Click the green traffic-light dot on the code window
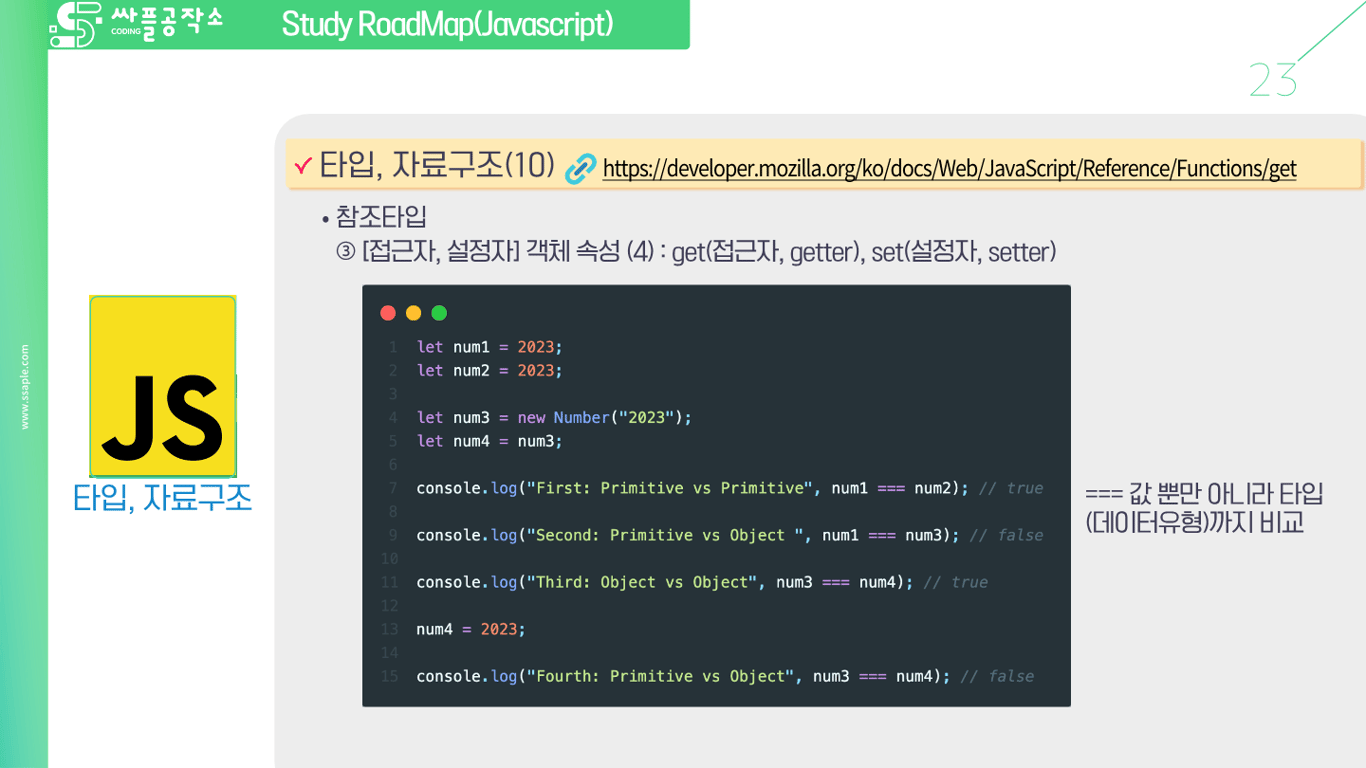Screen dimensions: 1366x768 pyautogui.click(x=438, y=312)
